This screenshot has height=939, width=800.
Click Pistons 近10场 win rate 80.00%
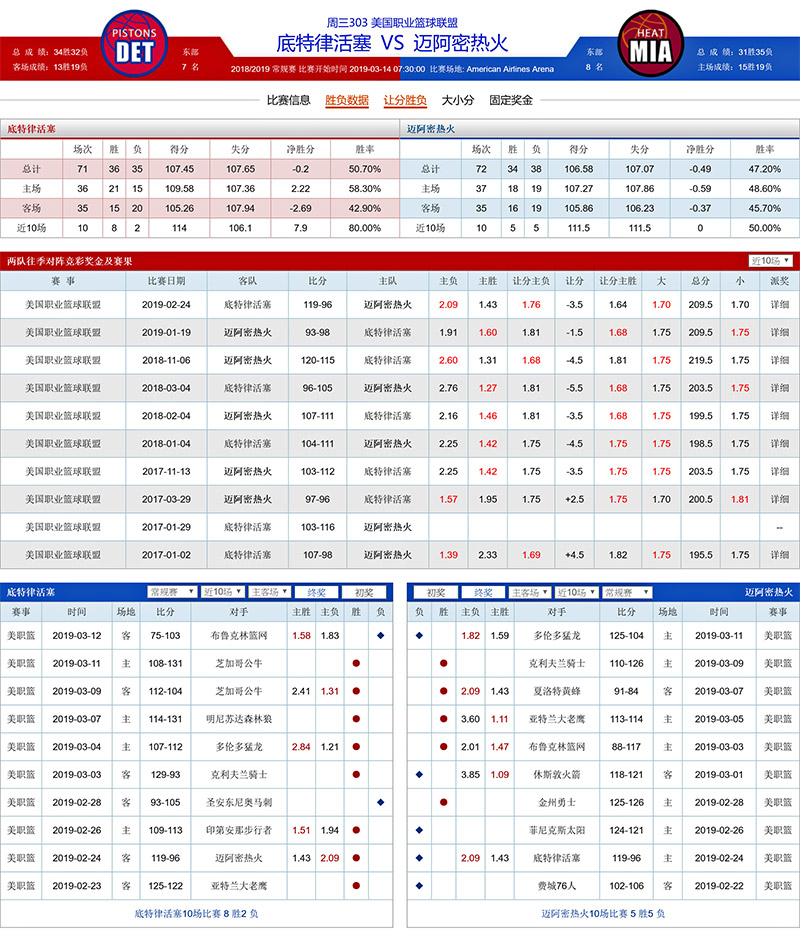[365, 228]
